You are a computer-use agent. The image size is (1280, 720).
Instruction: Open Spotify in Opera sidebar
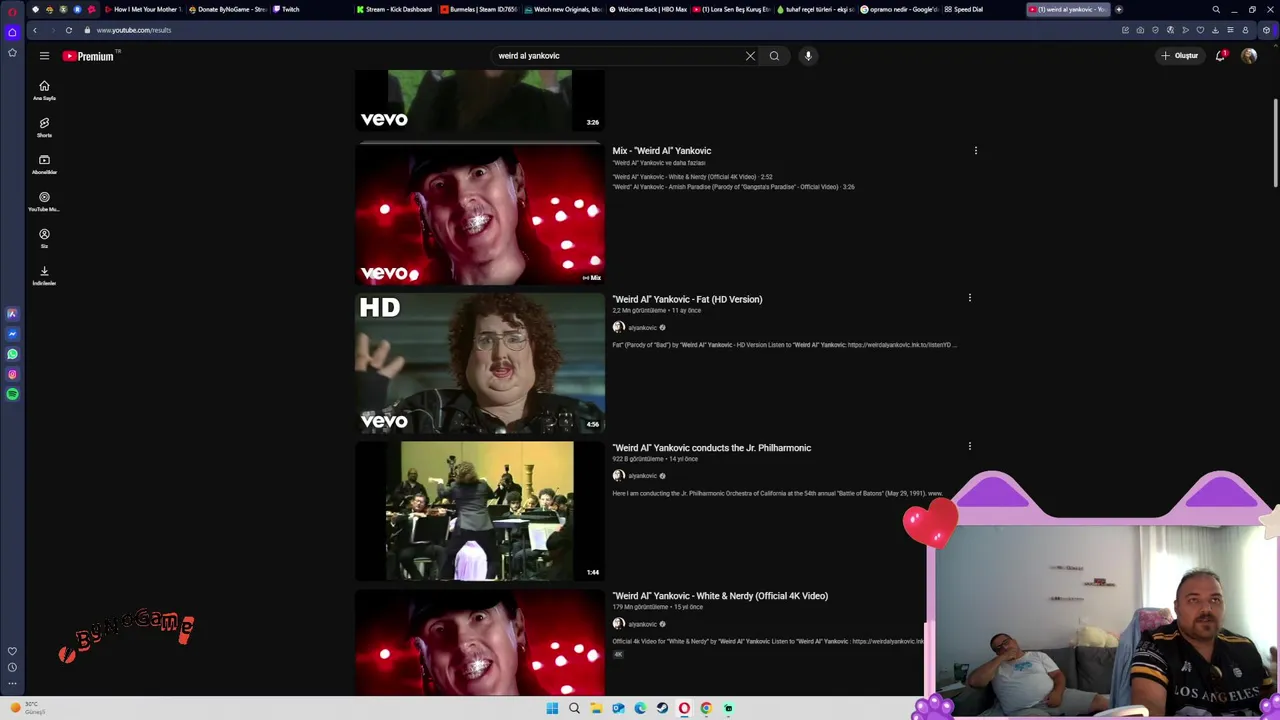tap(12, 394)
